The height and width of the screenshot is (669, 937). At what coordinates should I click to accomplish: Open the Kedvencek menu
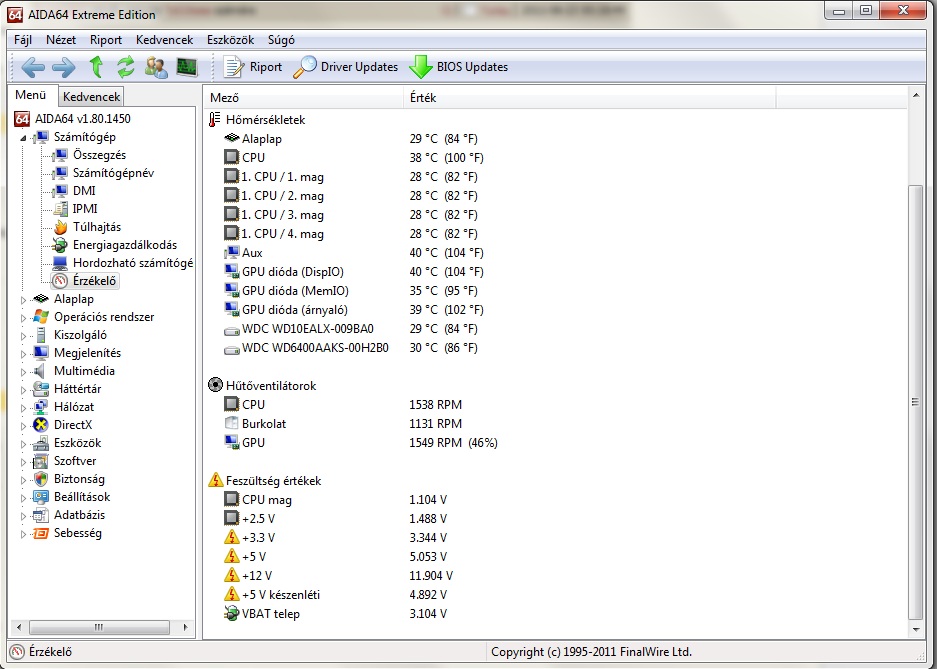(164, 40)
